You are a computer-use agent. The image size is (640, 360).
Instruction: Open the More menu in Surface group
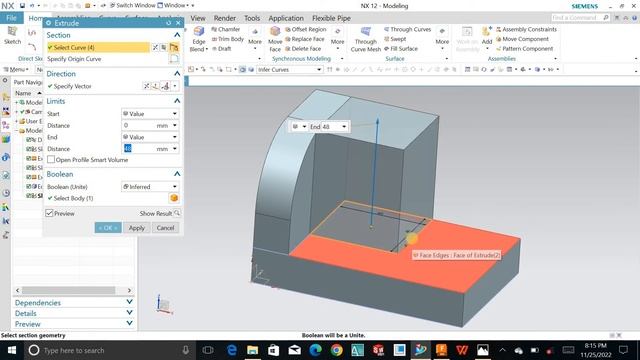click(442, 38)
